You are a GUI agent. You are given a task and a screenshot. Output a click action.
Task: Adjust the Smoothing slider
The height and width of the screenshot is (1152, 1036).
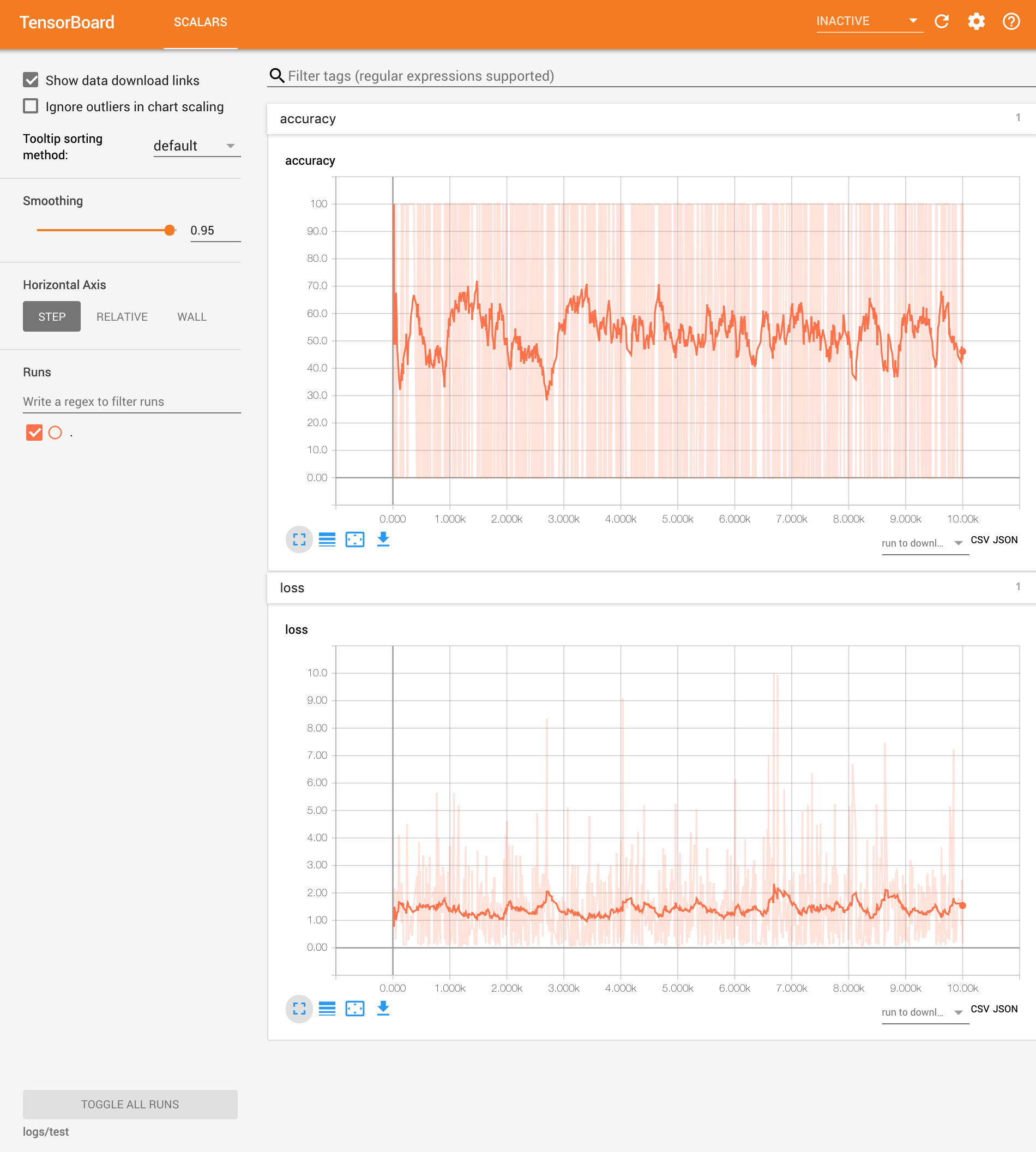click(170, 230)
